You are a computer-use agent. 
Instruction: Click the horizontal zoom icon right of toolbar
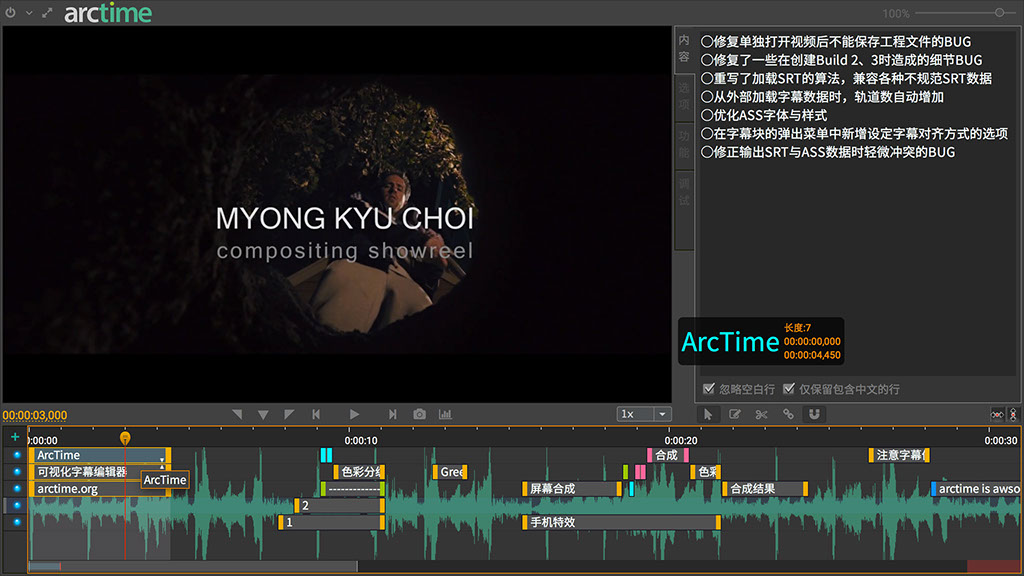click(997, 415)
